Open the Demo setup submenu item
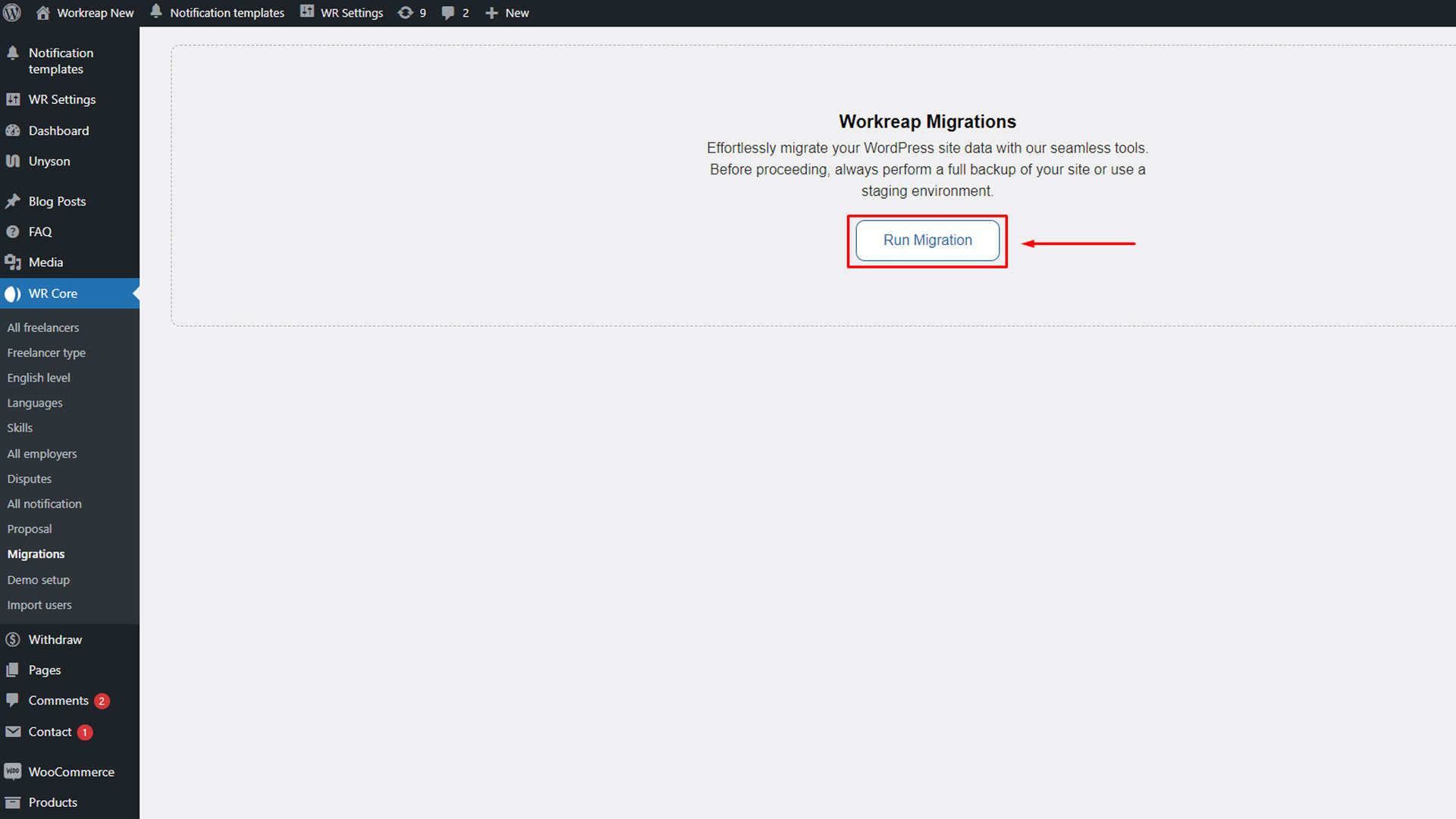The width and height of the screenshot is (1456, 819). (39, 580)
